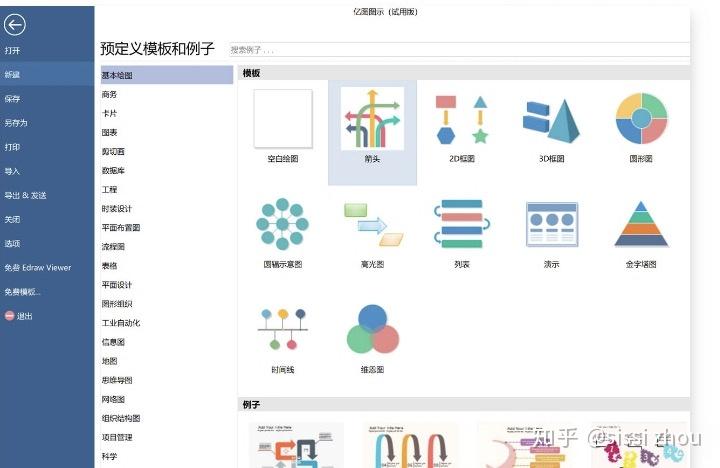Image resolution: width=720 pixels, height=468 pixels.
Task: Select 剪切画 category
Action: pos(113,152)
